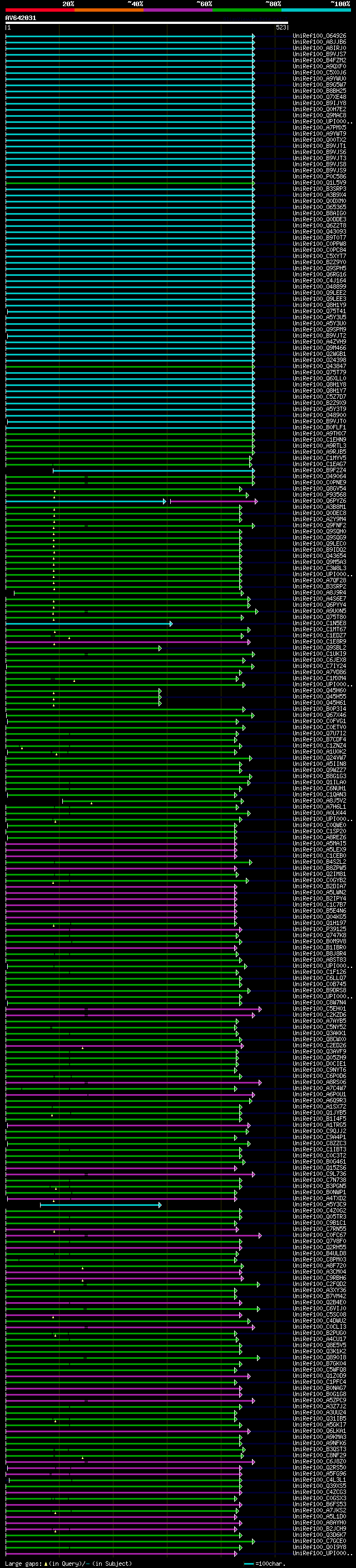Open hit UniRef100_B9F2Z4

319,470
